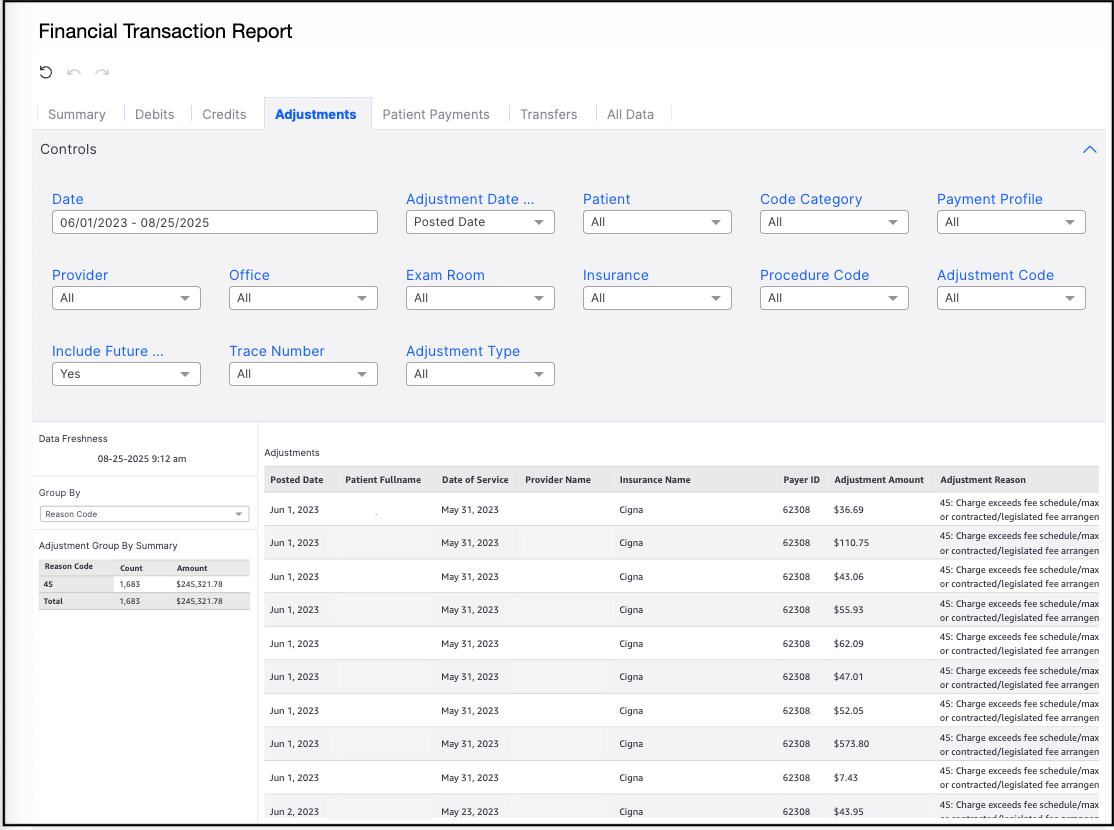The height and width of the screenshot is (830, 1114).
Task: Select reason code 45 in the summary
Action: (48, 584)
